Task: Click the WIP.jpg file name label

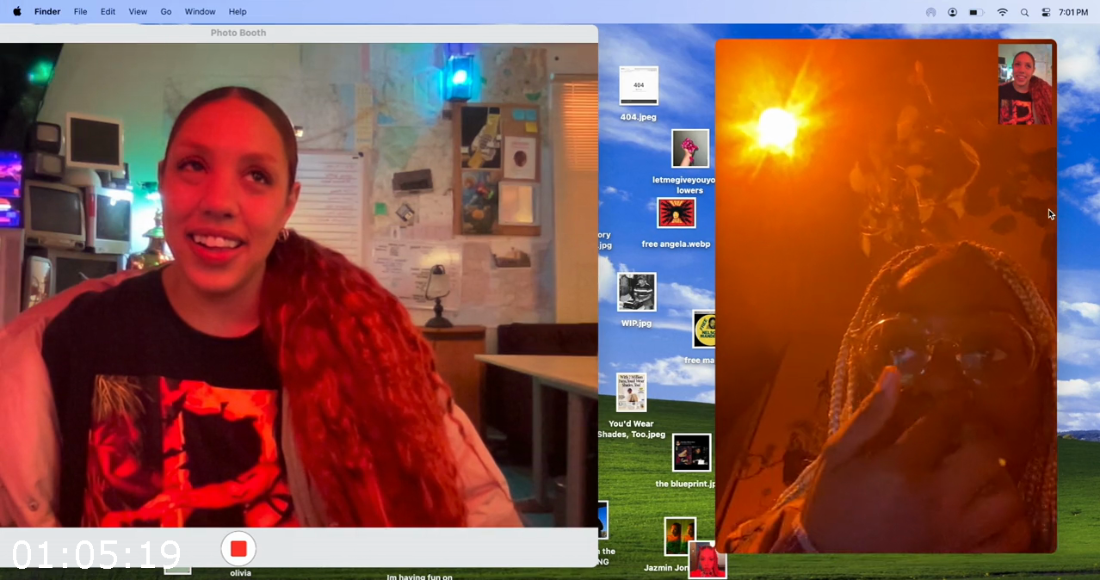Action: [x=636, y=323]
